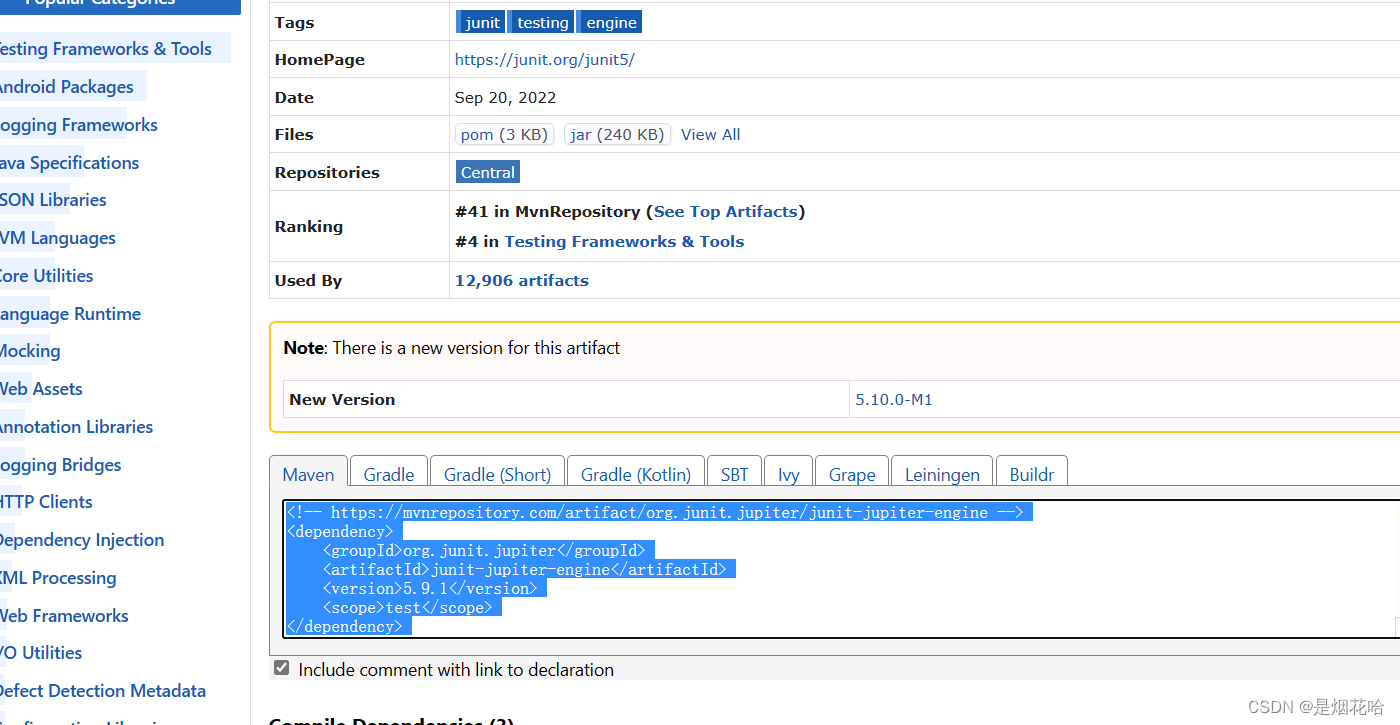This screenshot has width=1400, height=725.
Task: Click the Ranking row label
Action: pyautogui.click(x=308, y=226)
